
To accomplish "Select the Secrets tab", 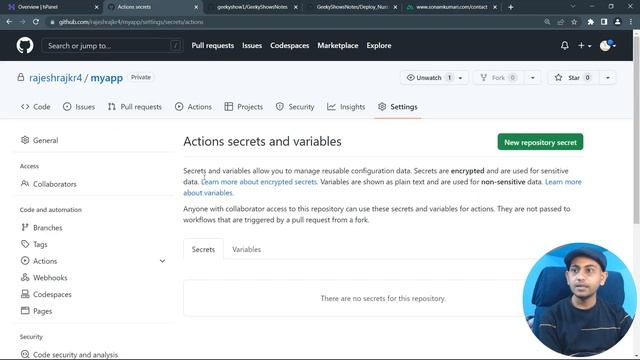I will pos(203,249).
